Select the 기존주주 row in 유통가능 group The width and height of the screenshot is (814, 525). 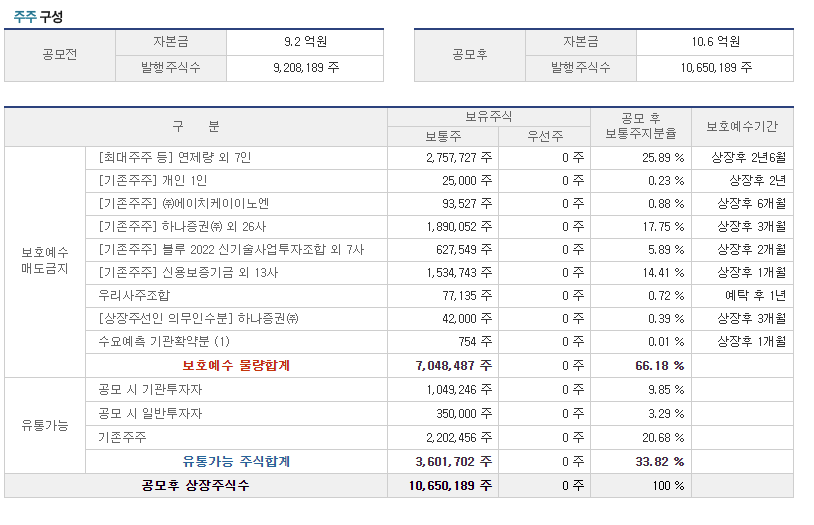pos(236,438)
